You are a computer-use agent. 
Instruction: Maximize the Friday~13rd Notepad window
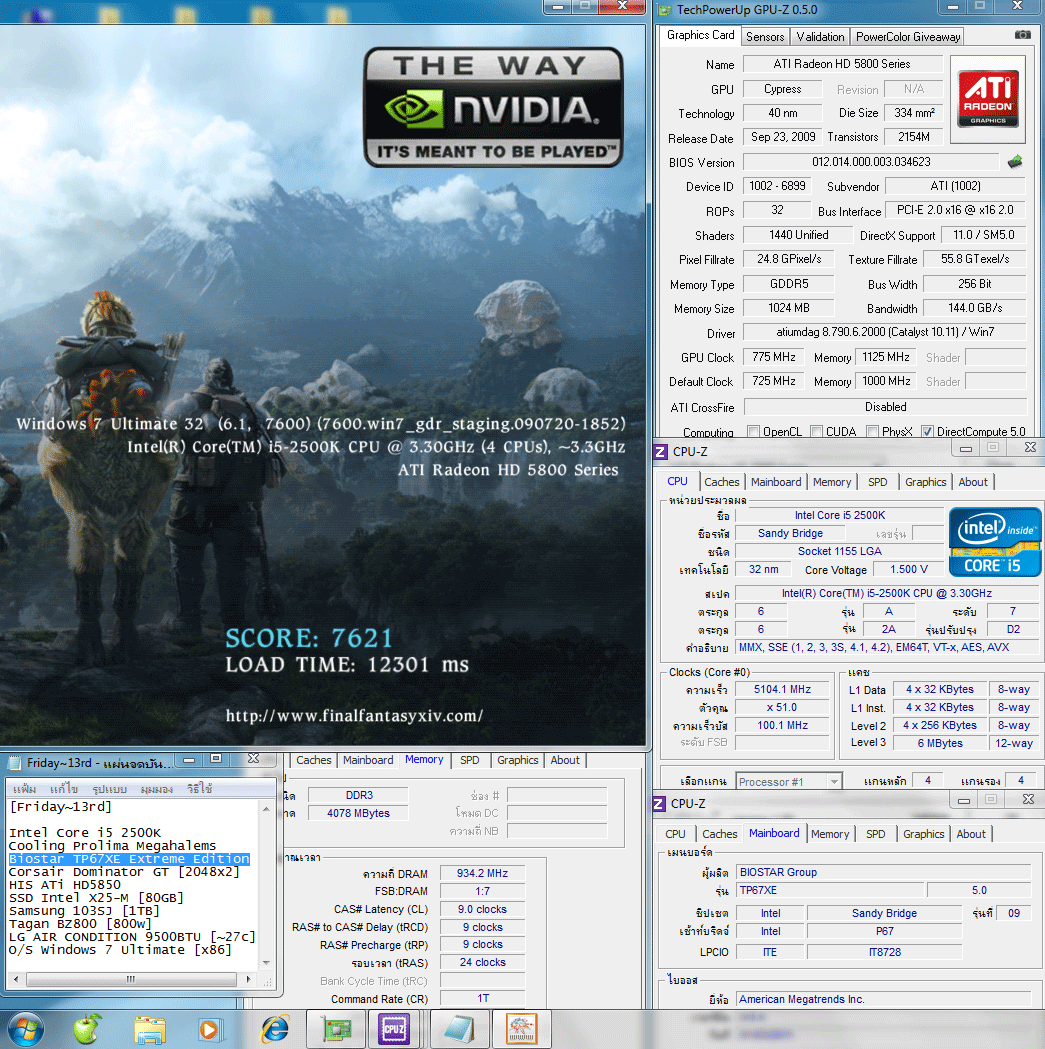tap(215, 759)
